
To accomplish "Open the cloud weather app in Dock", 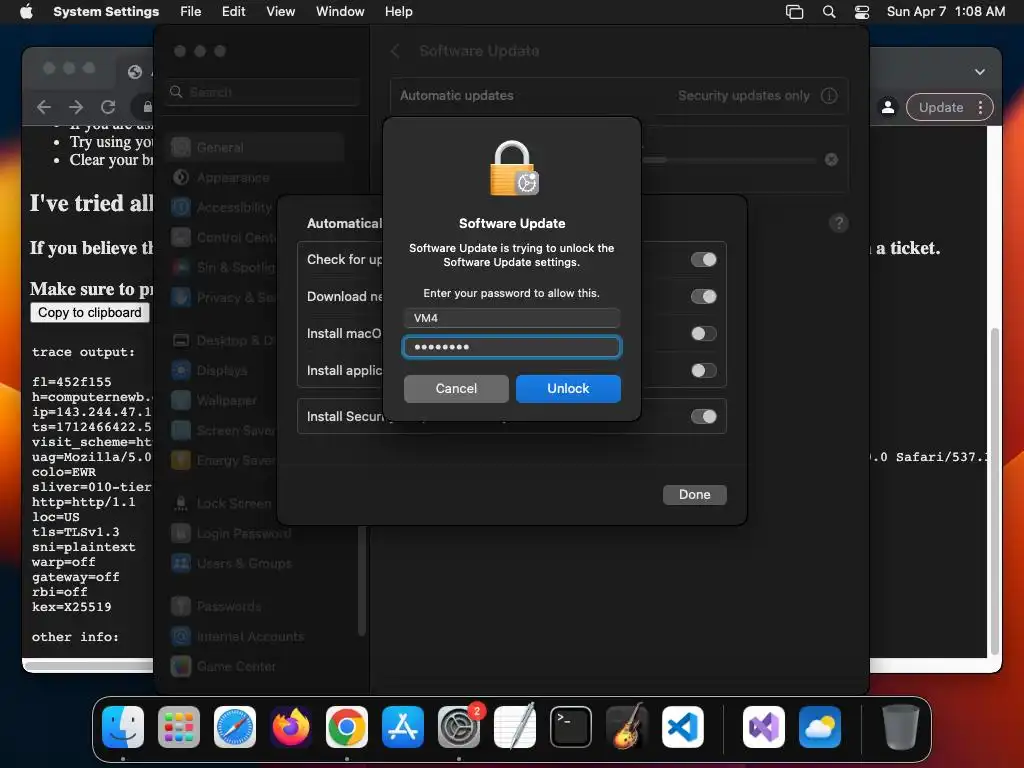I will point(820,727).
